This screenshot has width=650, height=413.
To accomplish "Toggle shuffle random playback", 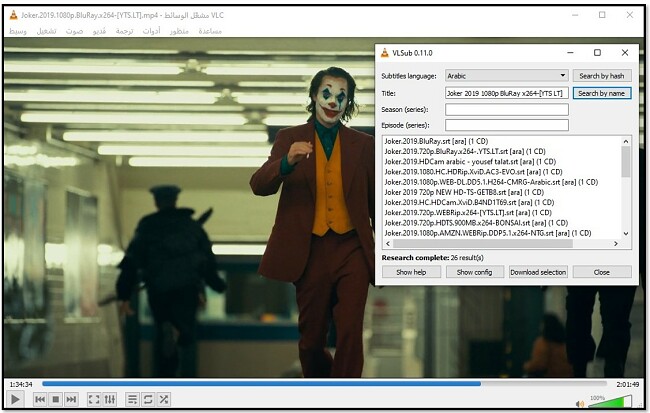I will [x=164, y=399].
